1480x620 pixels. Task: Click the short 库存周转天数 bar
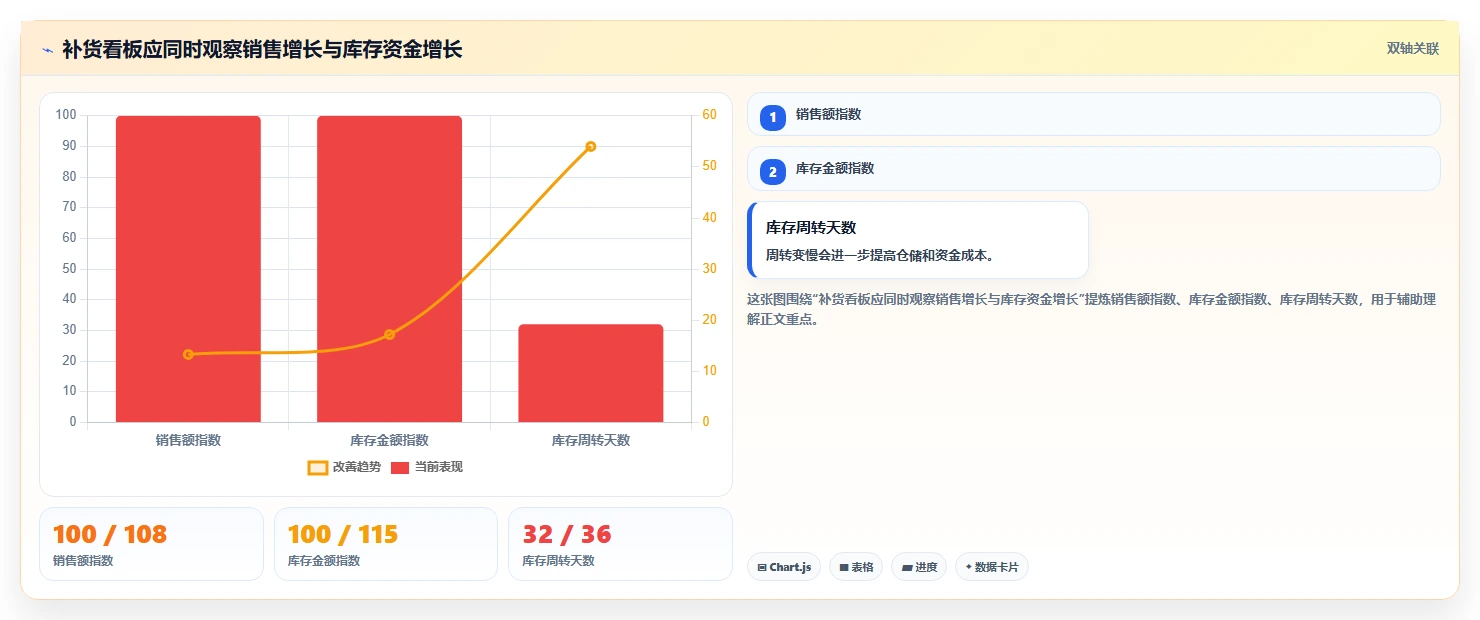click(x=591, y=373)
